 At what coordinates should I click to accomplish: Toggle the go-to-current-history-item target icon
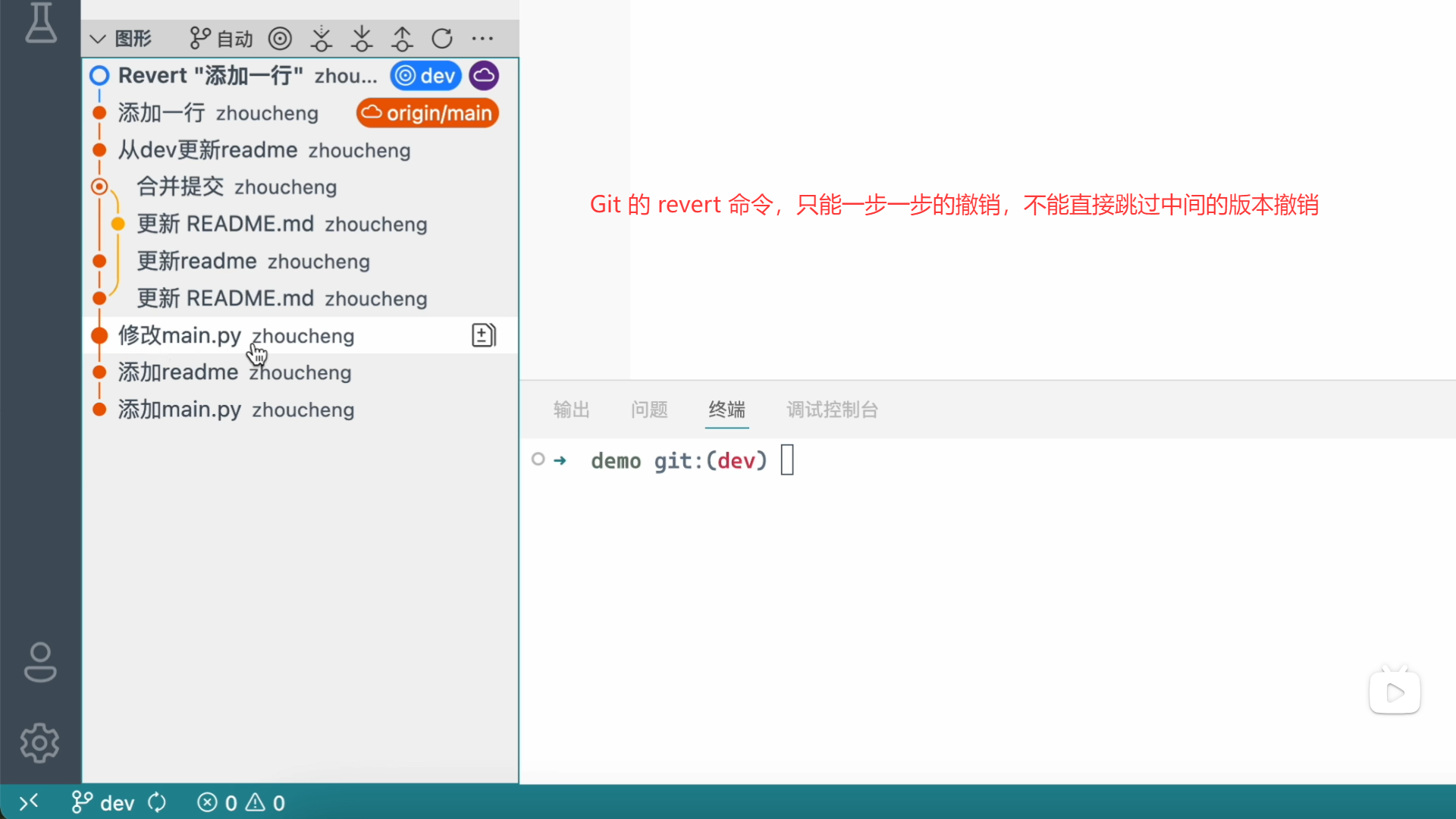[280, 38]
